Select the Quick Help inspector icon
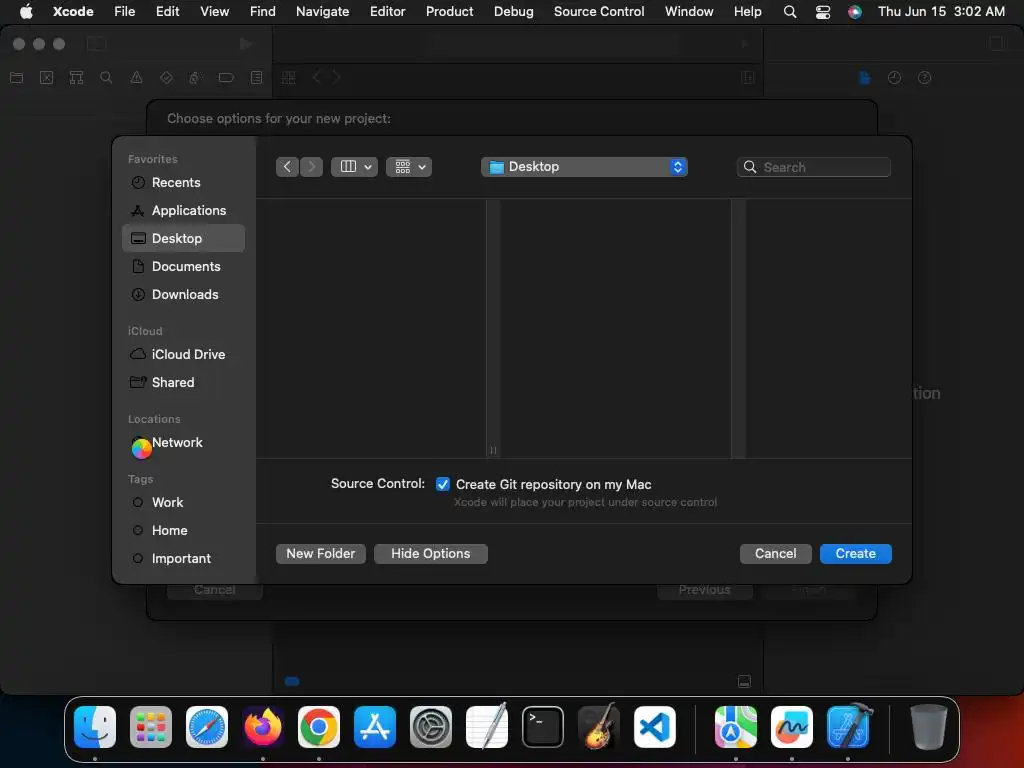 click(925, 78)
